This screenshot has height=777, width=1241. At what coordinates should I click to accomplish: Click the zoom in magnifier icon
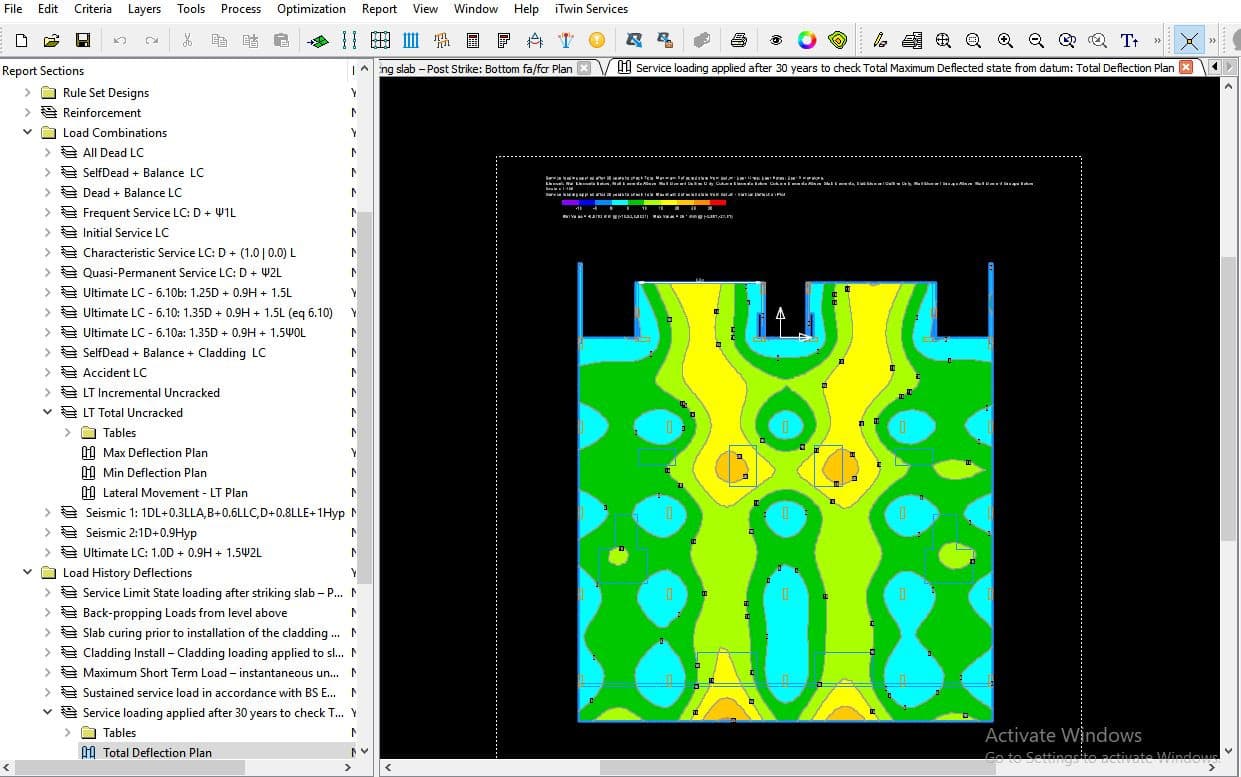[x=1005, y=41]
